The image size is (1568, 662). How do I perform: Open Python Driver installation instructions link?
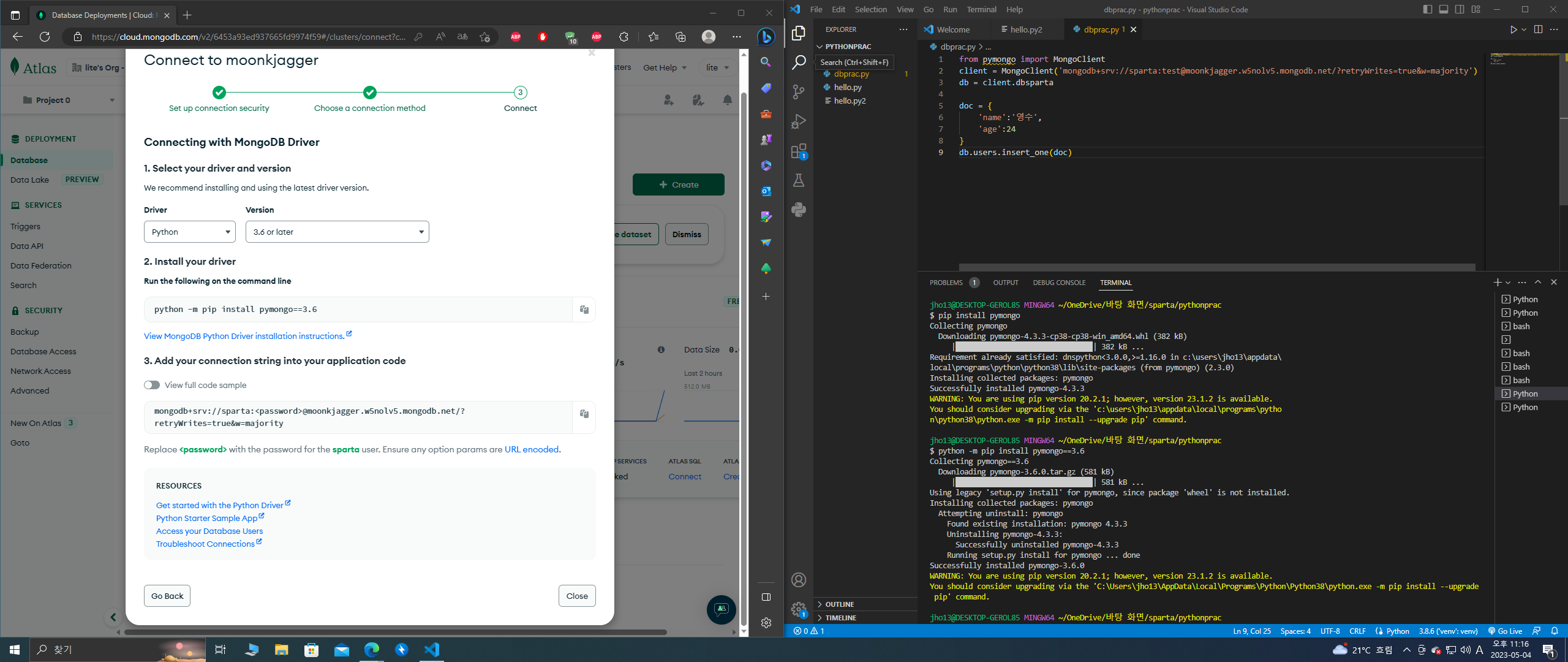click(x=247, y=336)
